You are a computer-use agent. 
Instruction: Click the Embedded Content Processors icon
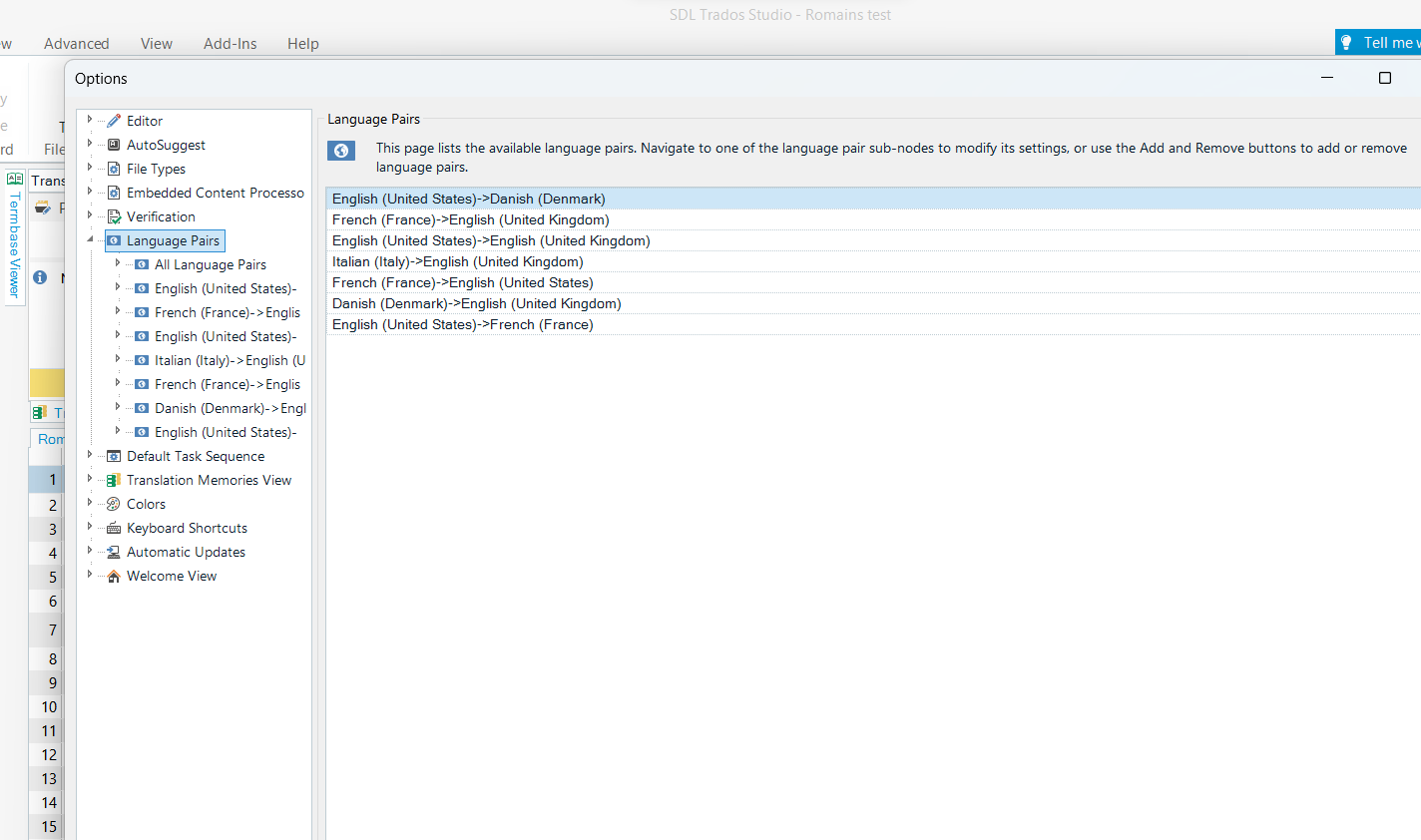pos(114,193)
